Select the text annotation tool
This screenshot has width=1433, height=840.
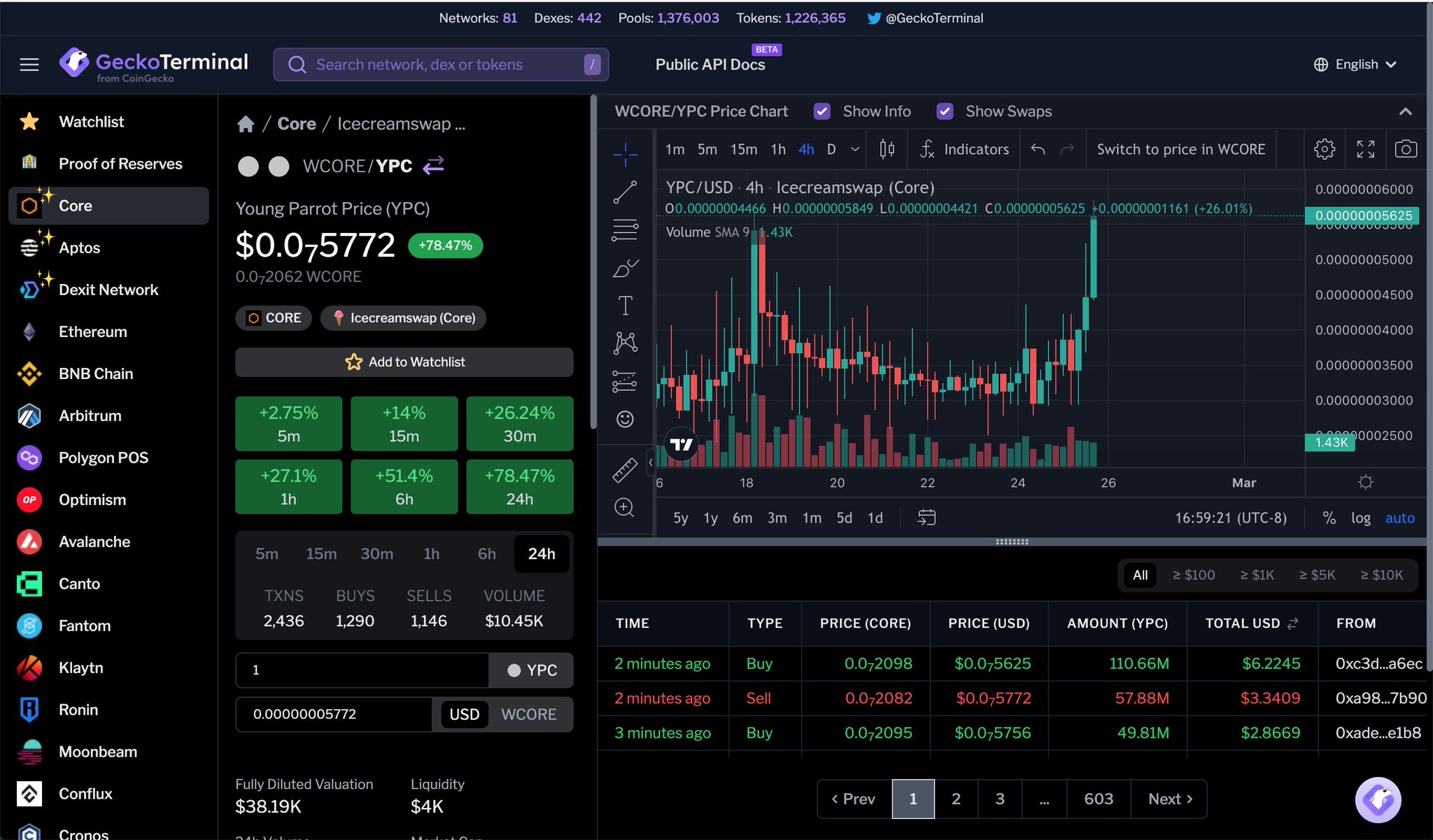coord(625,306)
